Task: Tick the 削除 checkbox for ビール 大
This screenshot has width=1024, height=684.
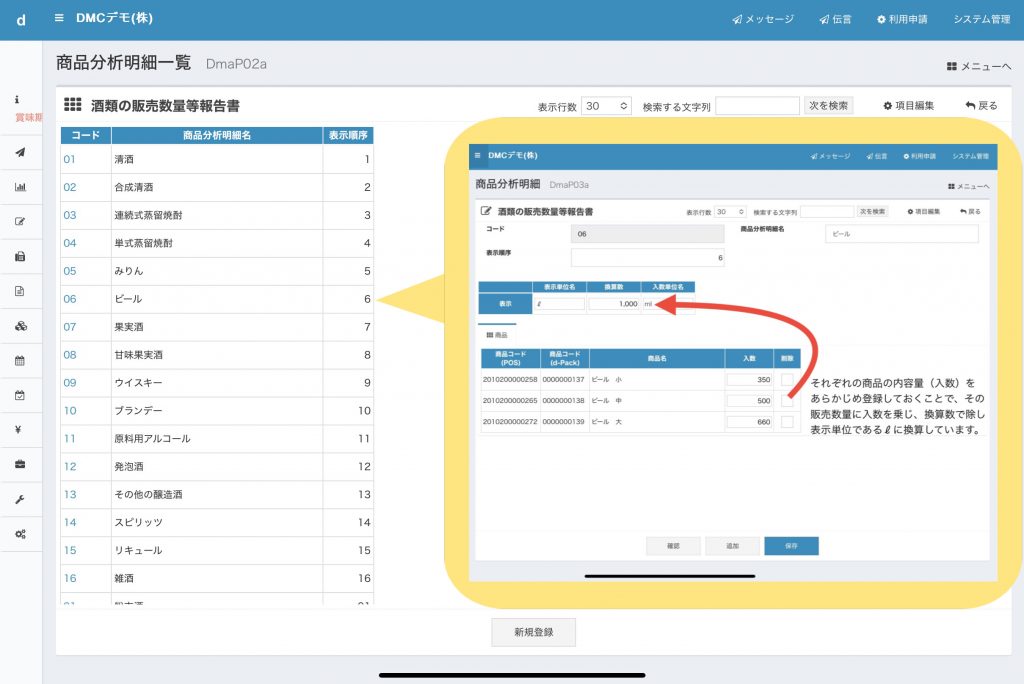Action: coord(787,422)
